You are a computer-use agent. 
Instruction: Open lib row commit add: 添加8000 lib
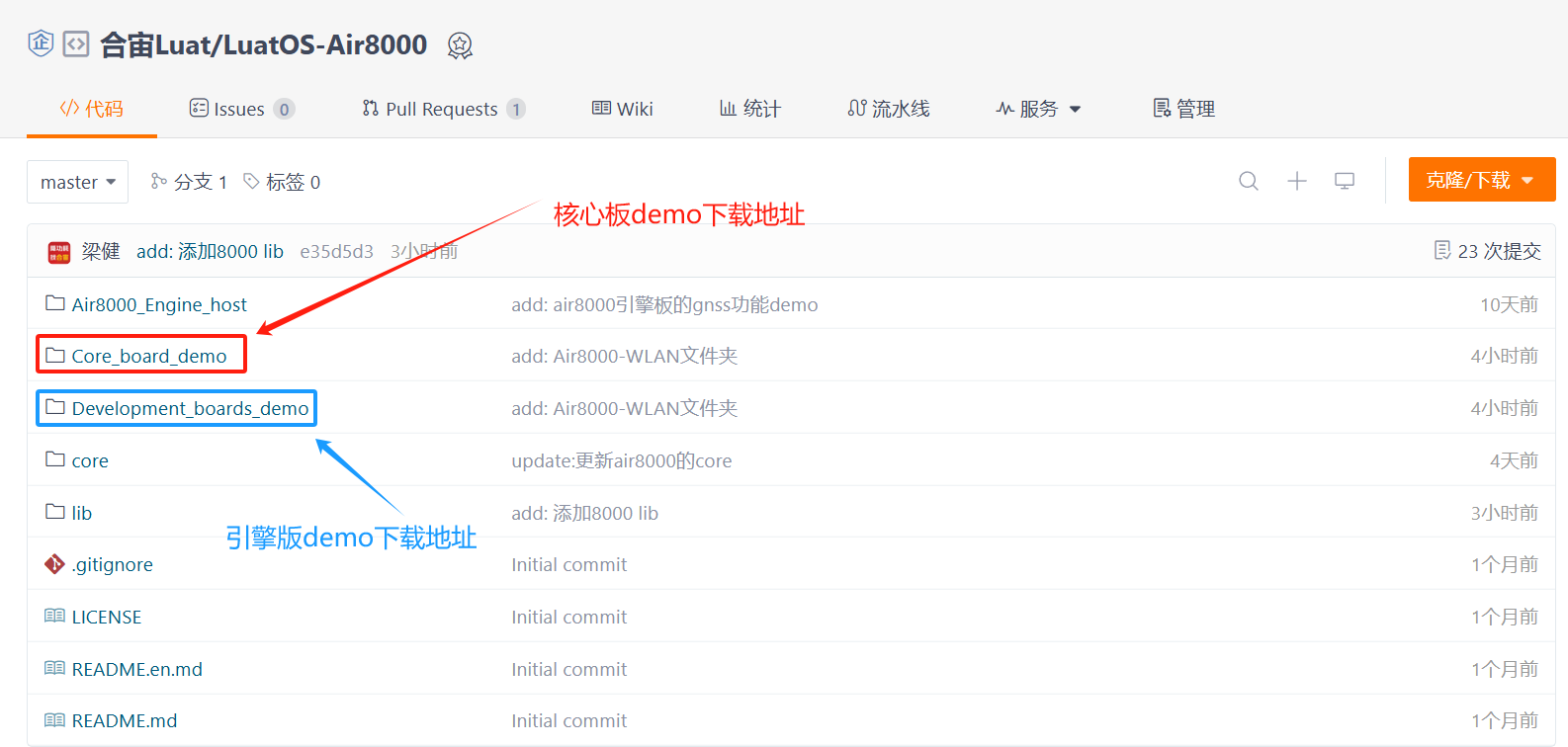click(584, 513)
